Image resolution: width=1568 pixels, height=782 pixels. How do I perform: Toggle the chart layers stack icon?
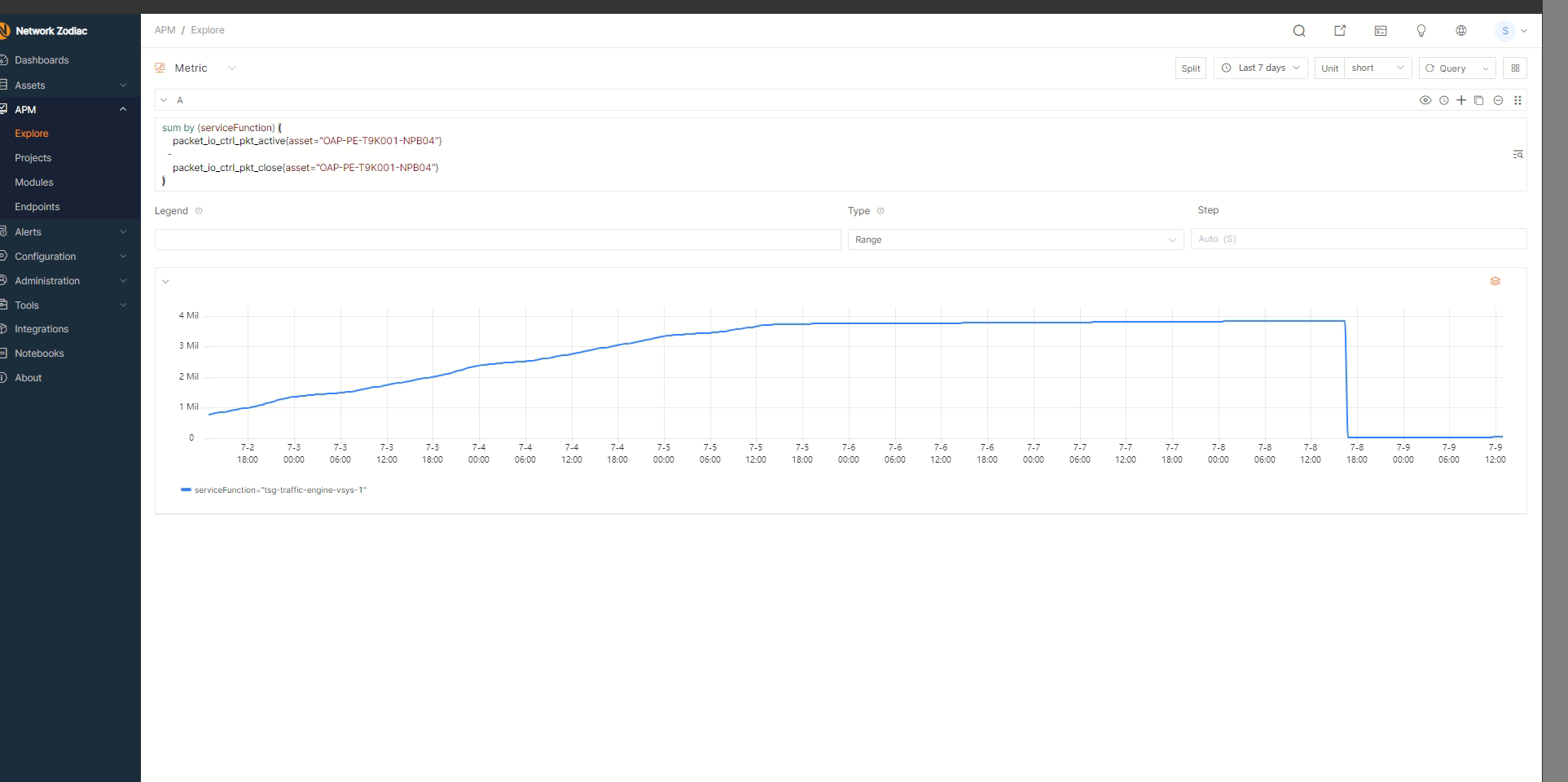pyautogui.click(x=1495, y=282)
